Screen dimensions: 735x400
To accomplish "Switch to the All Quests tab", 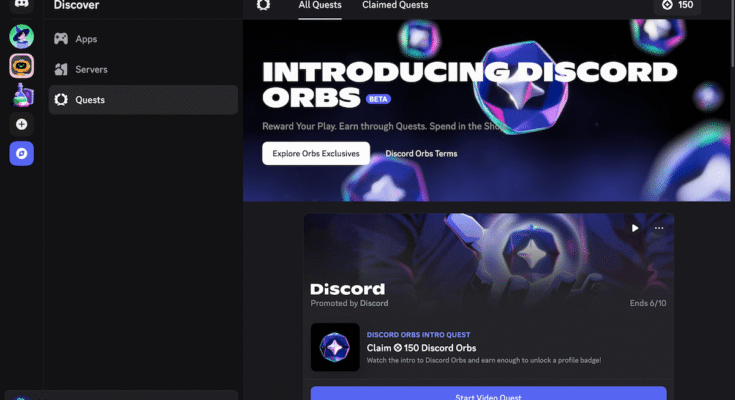I will click(x=320, y=5).
